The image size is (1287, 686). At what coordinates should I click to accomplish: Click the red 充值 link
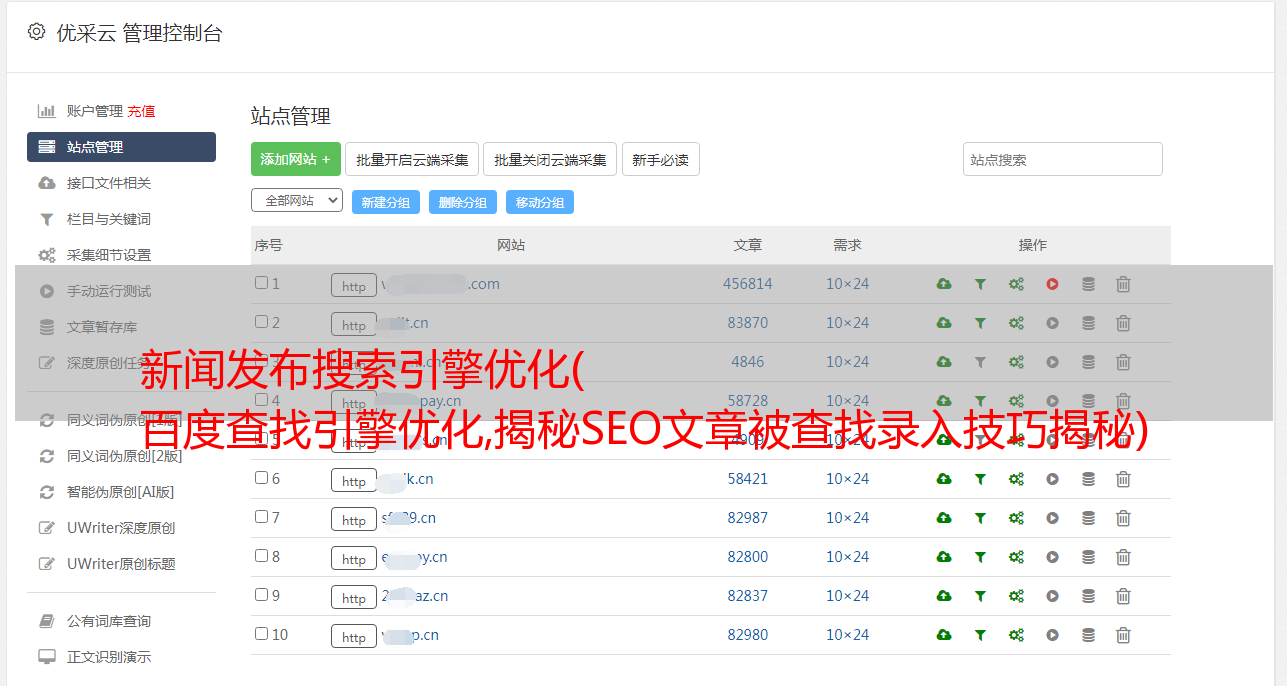[x=141, y=111]
